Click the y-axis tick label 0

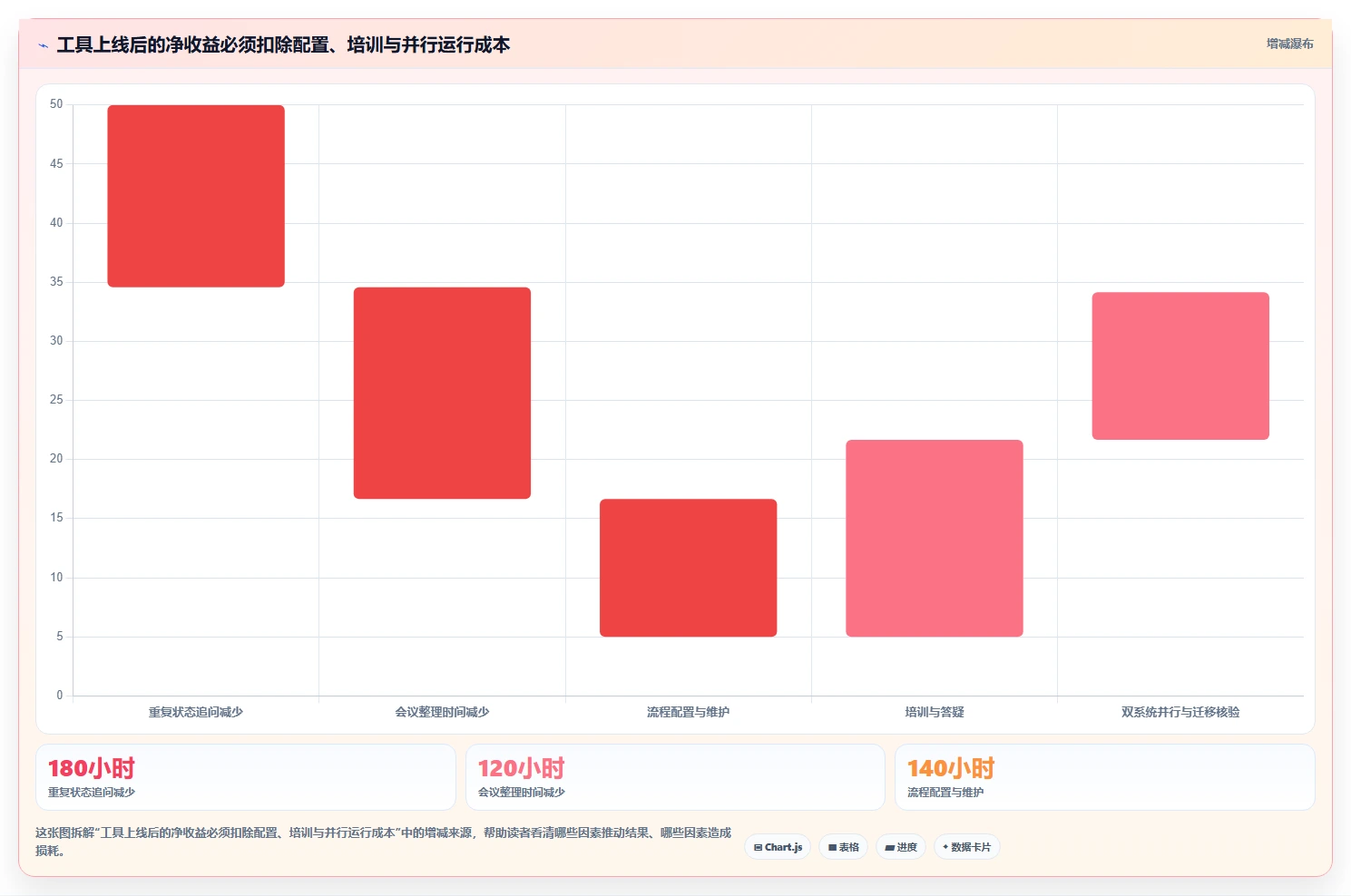point(60,696)
